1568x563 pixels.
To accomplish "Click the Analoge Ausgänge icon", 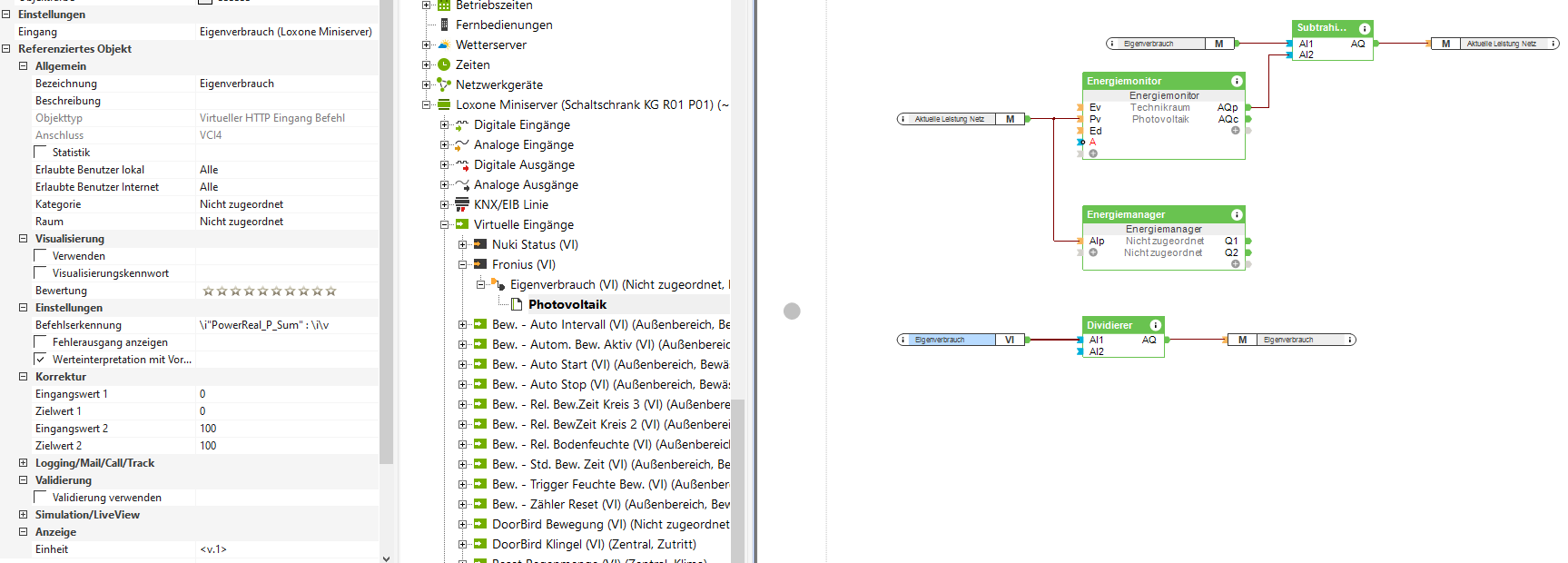I will coord(462,184).
